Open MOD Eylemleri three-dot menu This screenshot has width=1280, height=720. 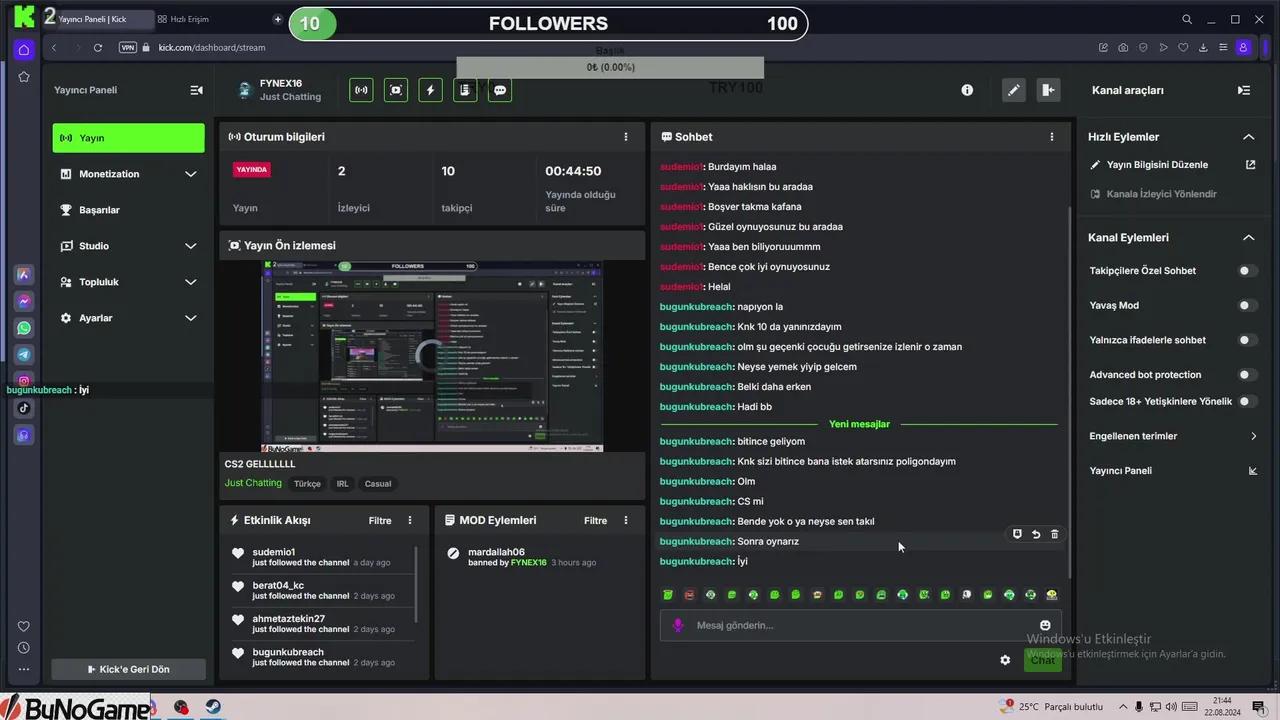point(626,520)
